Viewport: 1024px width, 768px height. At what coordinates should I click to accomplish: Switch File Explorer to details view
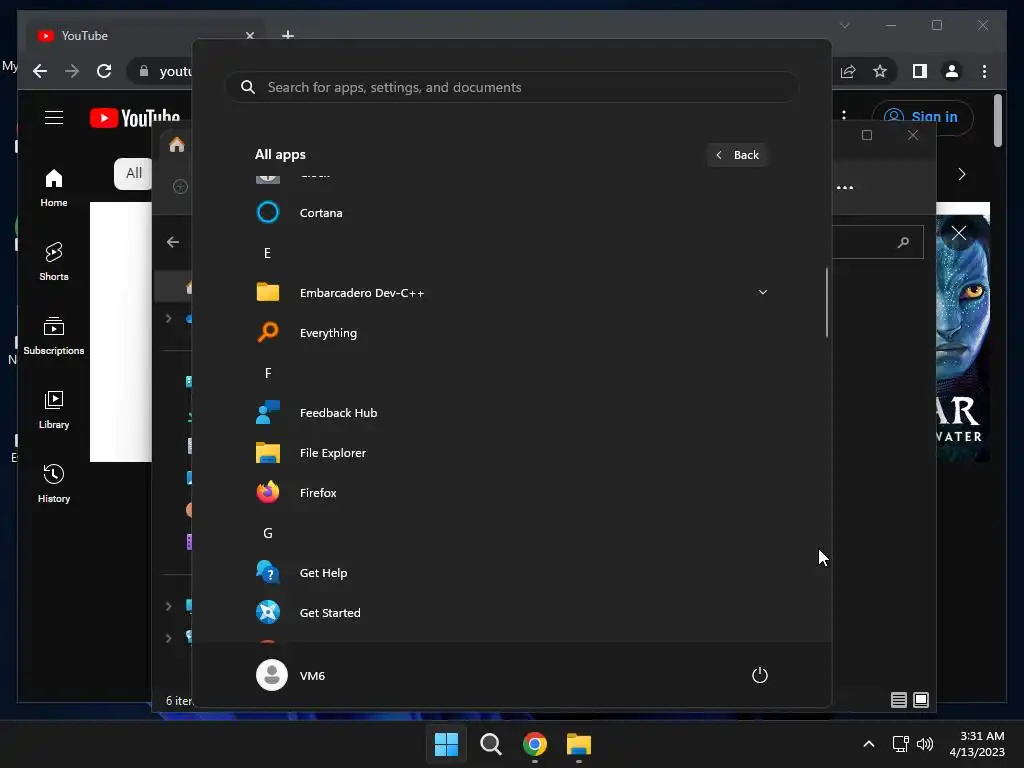[899, 700]
